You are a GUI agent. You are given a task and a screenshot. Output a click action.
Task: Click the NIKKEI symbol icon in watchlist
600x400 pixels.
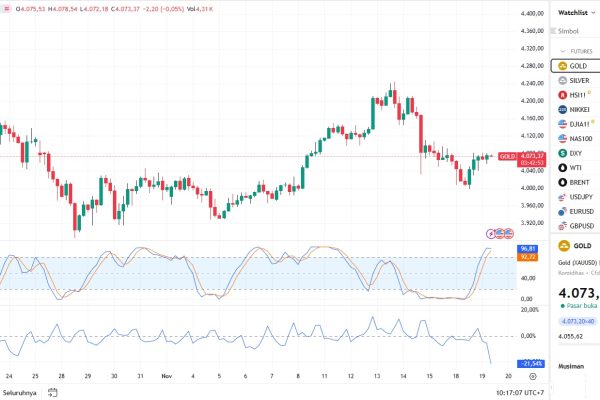561,109
